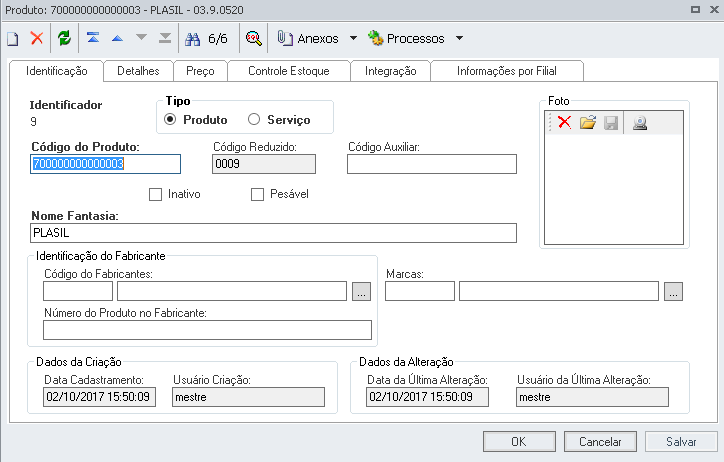This screenshot has height=462, width=724.
Task: Click the red X delete record icon
Action: 37,38
